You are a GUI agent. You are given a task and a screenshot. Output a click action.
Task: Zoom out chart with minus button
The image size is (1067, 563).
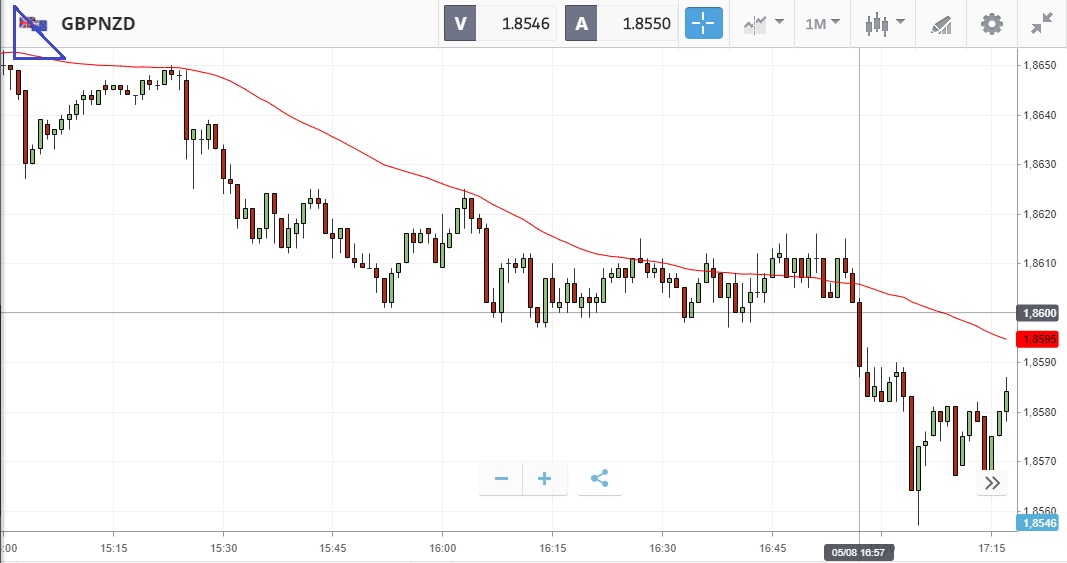click(501, 479)
